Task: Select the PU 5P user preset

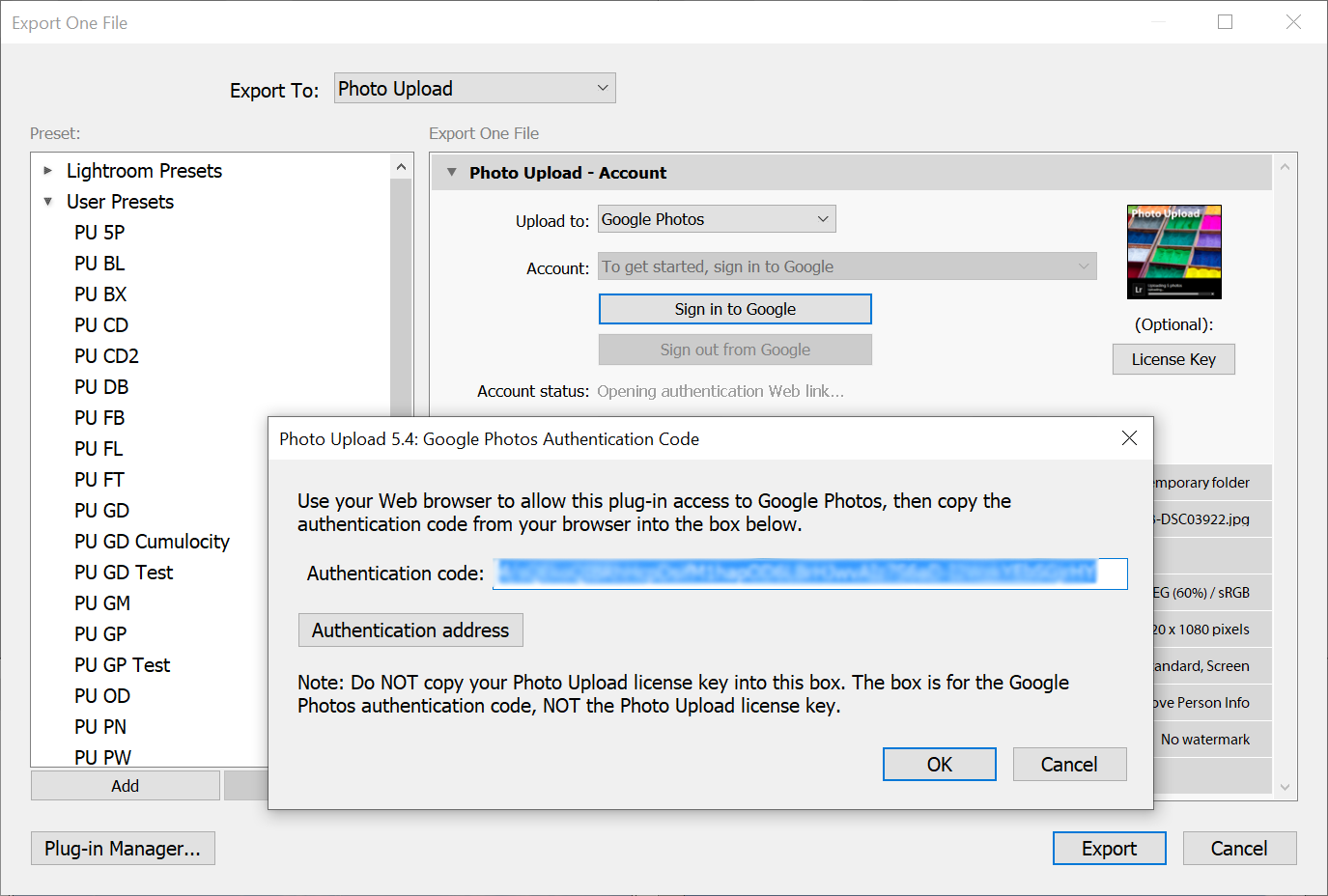Action: click(99, 233)
